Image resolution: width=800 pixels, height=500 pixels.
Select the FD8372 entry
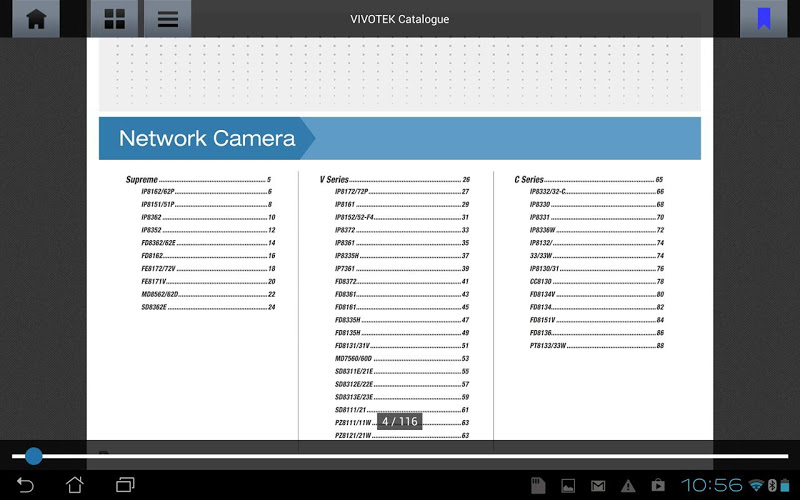(402, 282)
